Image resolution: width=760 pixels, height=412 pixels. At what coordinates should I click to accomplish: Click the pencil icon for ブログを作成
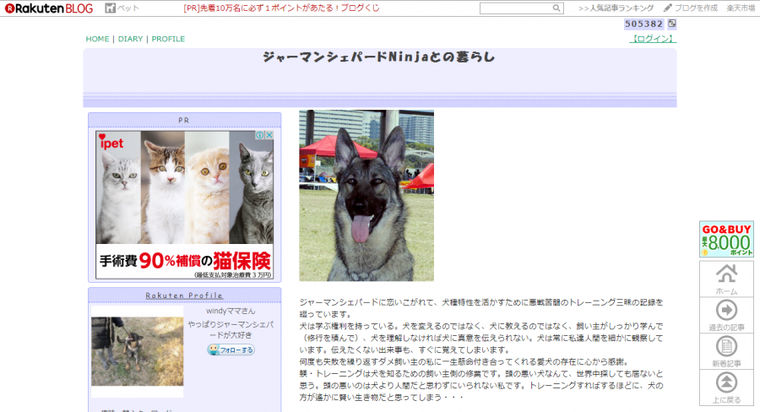pos(668,8)
